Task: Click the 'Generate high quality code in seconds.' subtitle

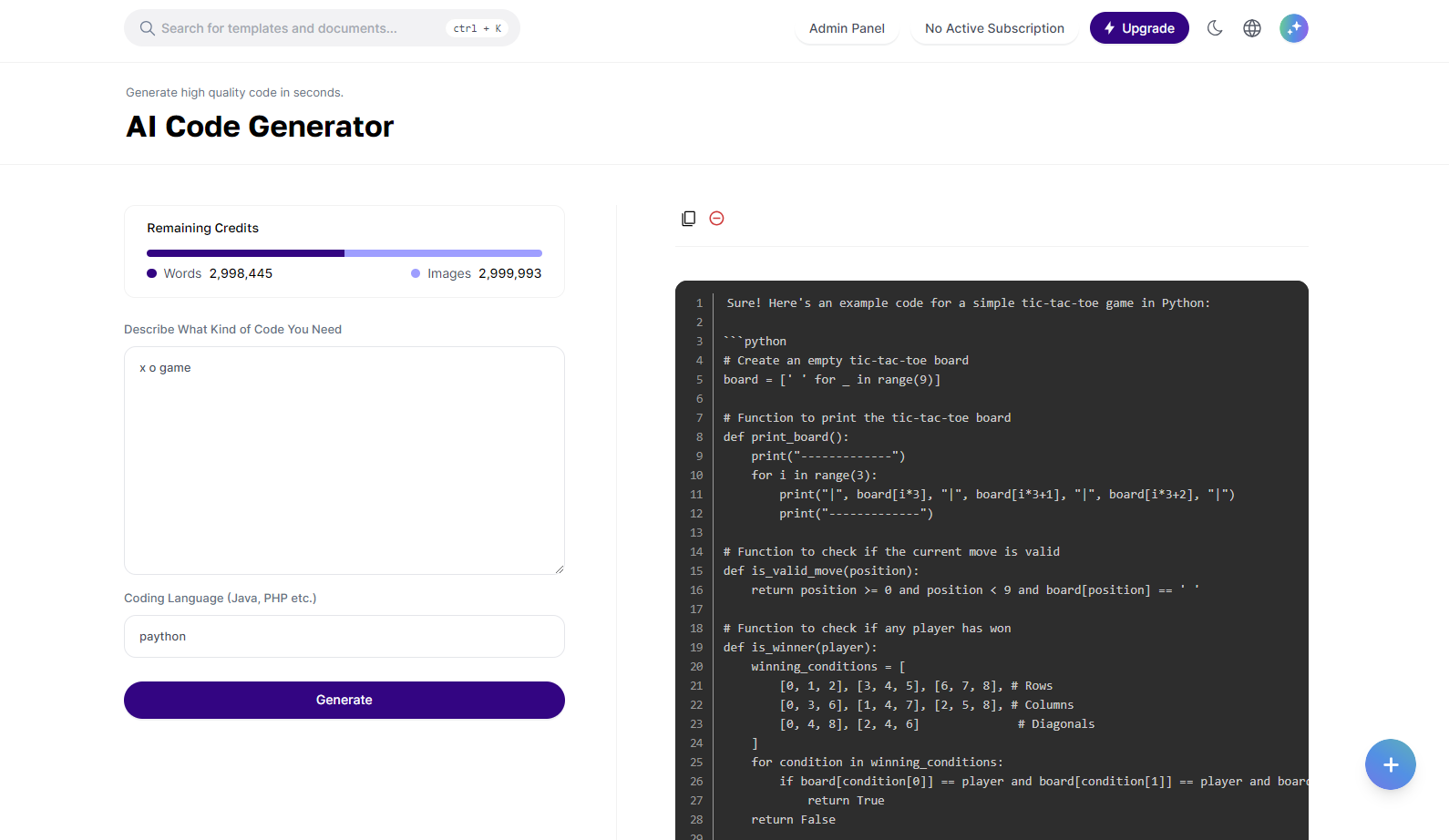Action: coord(234,93)
